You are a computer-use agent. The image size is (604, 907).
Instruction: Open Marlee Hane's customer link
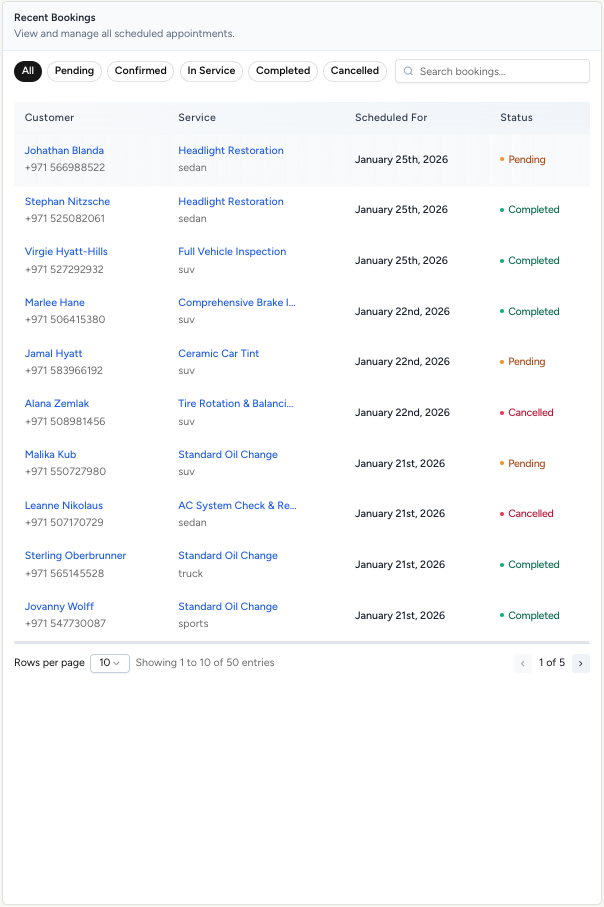54,302
